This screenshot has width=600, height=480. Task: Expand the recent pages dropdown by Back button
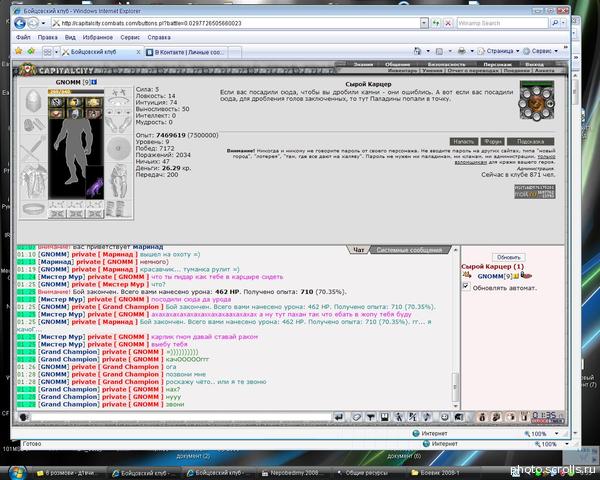43,23
